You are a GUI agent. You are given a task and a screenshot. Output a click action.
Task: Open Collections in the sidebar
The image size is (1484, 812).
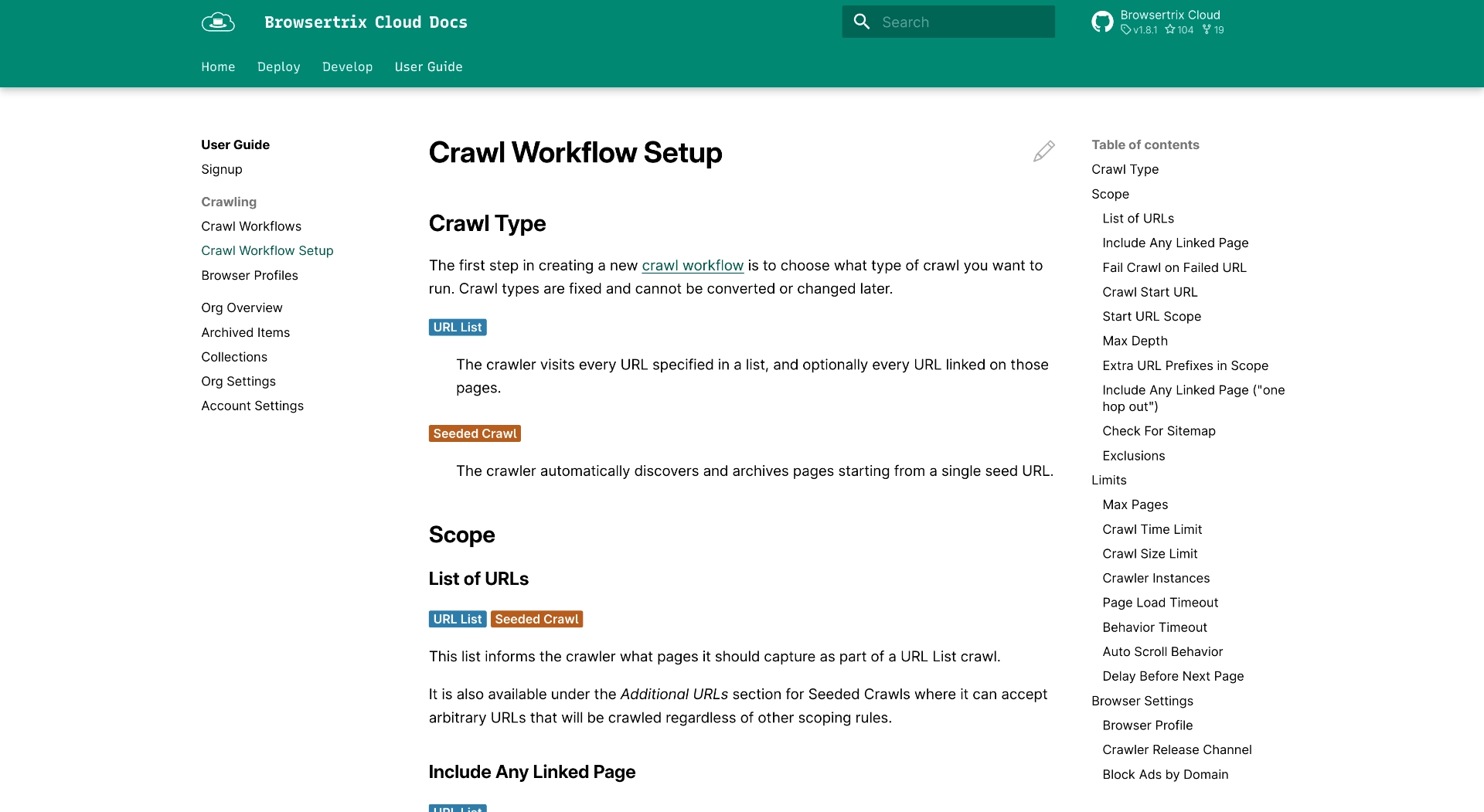pos(234,357)
